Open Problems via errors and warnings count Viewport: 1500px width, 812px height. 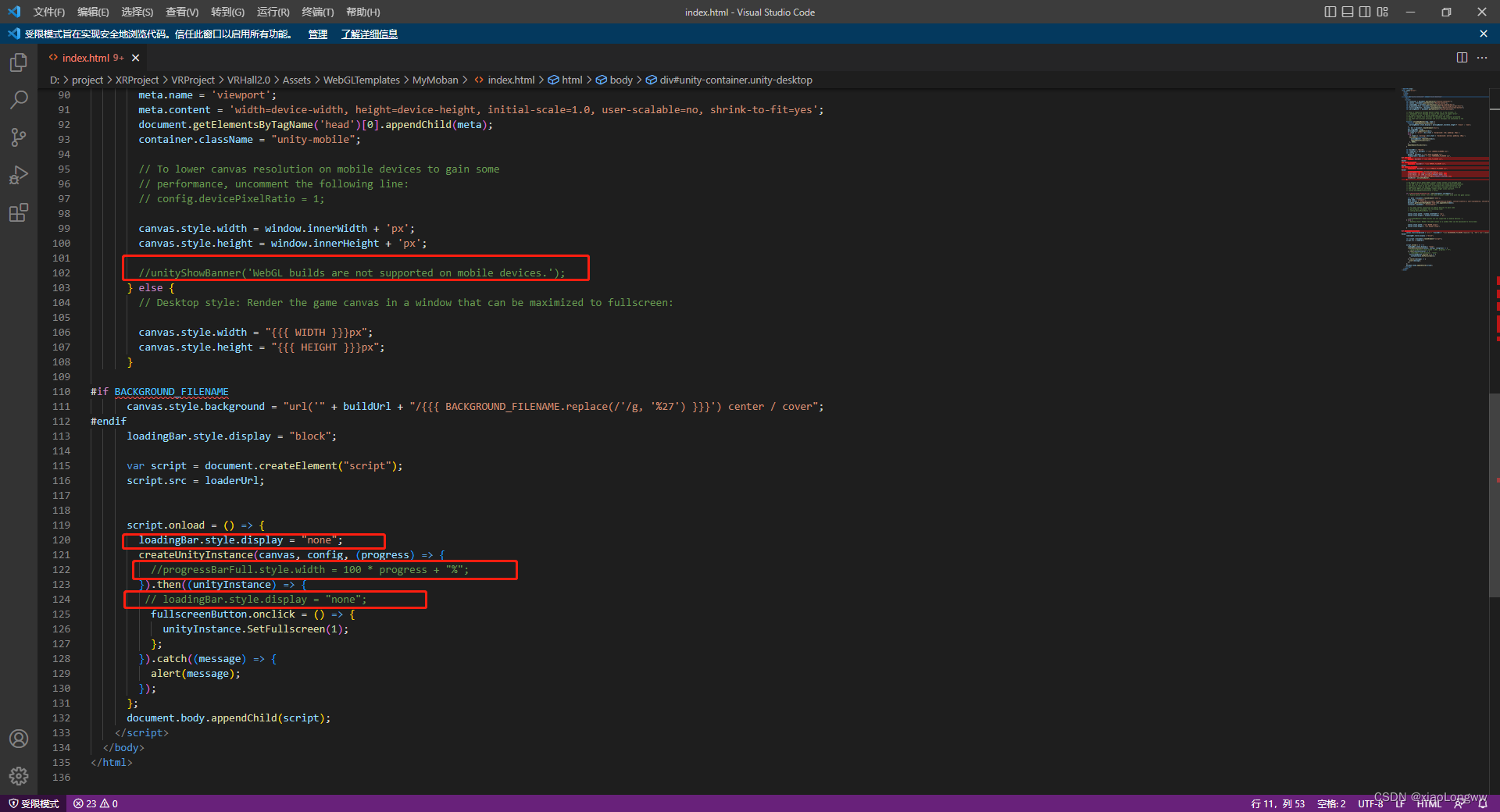click(95, 803)
